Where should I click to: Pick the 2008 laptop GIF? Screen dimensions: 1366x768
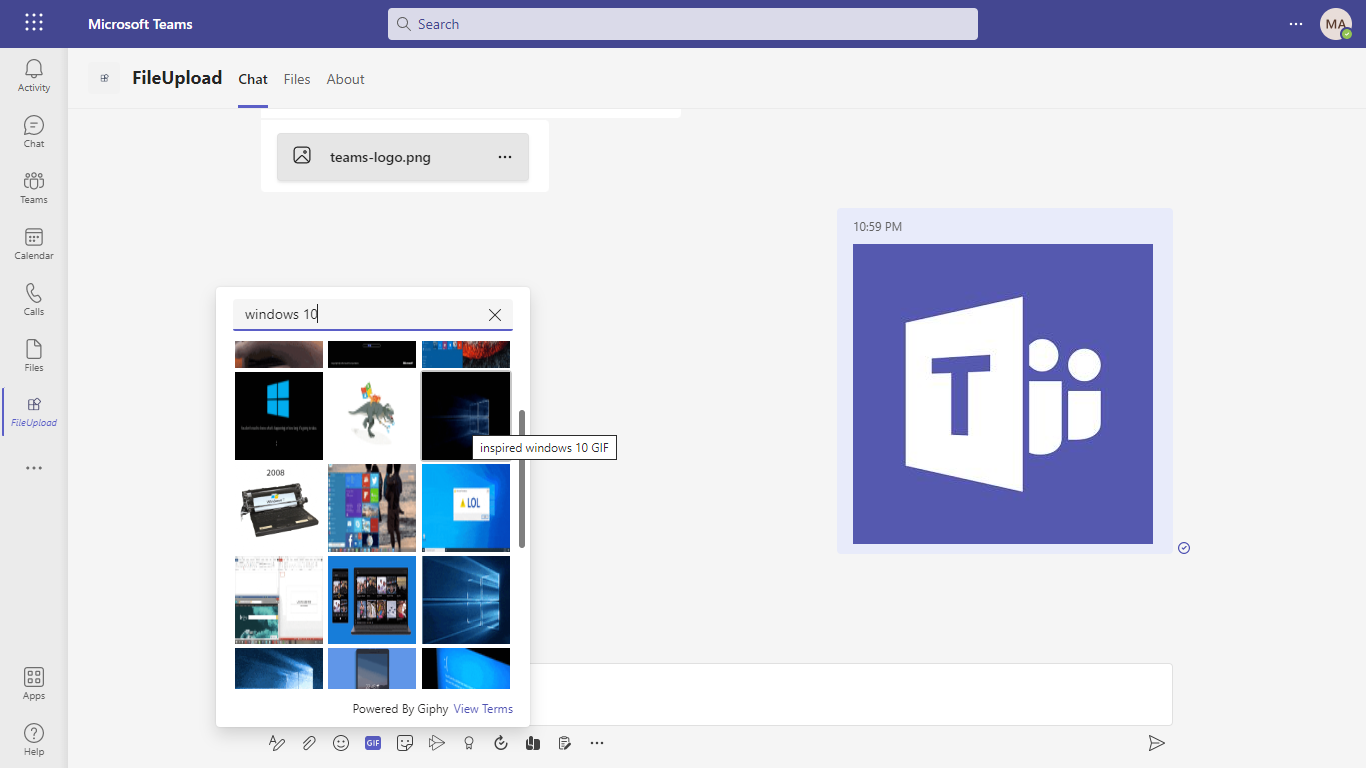279,508
